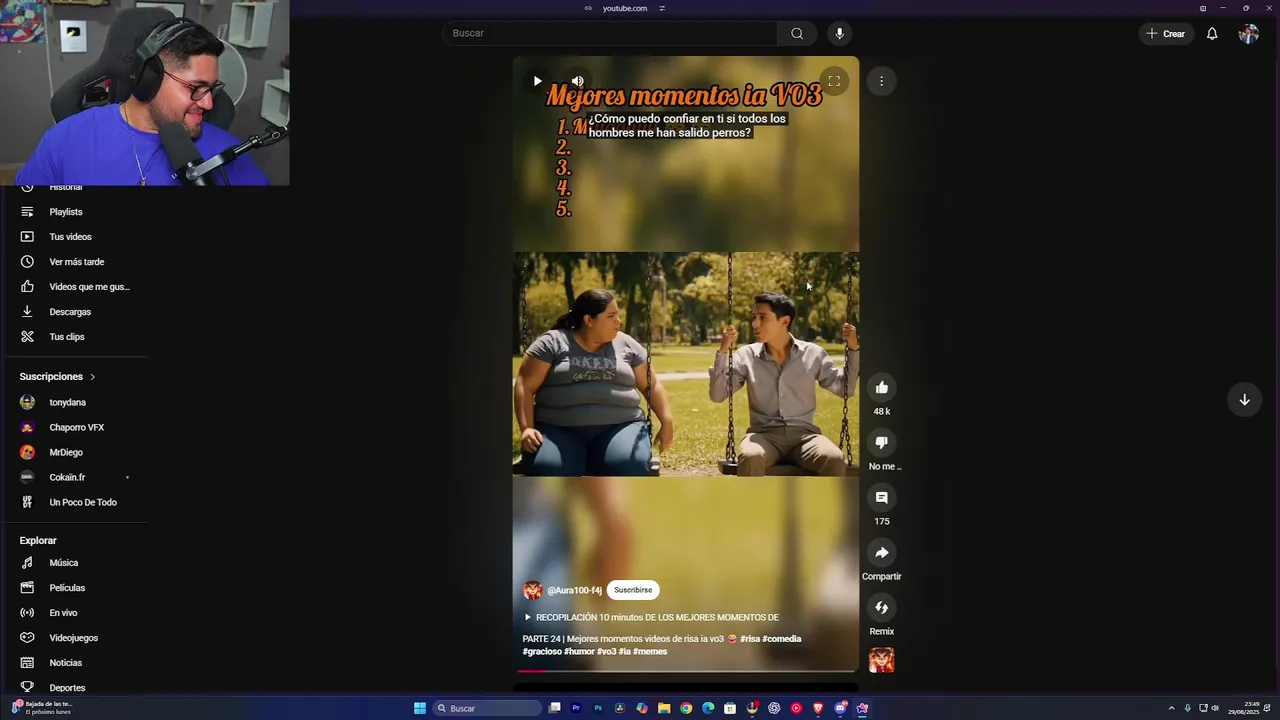This screenshot has height=720, width=1280.
Task: Click the Compartir share arrow icon
Action: coord(881,553)
